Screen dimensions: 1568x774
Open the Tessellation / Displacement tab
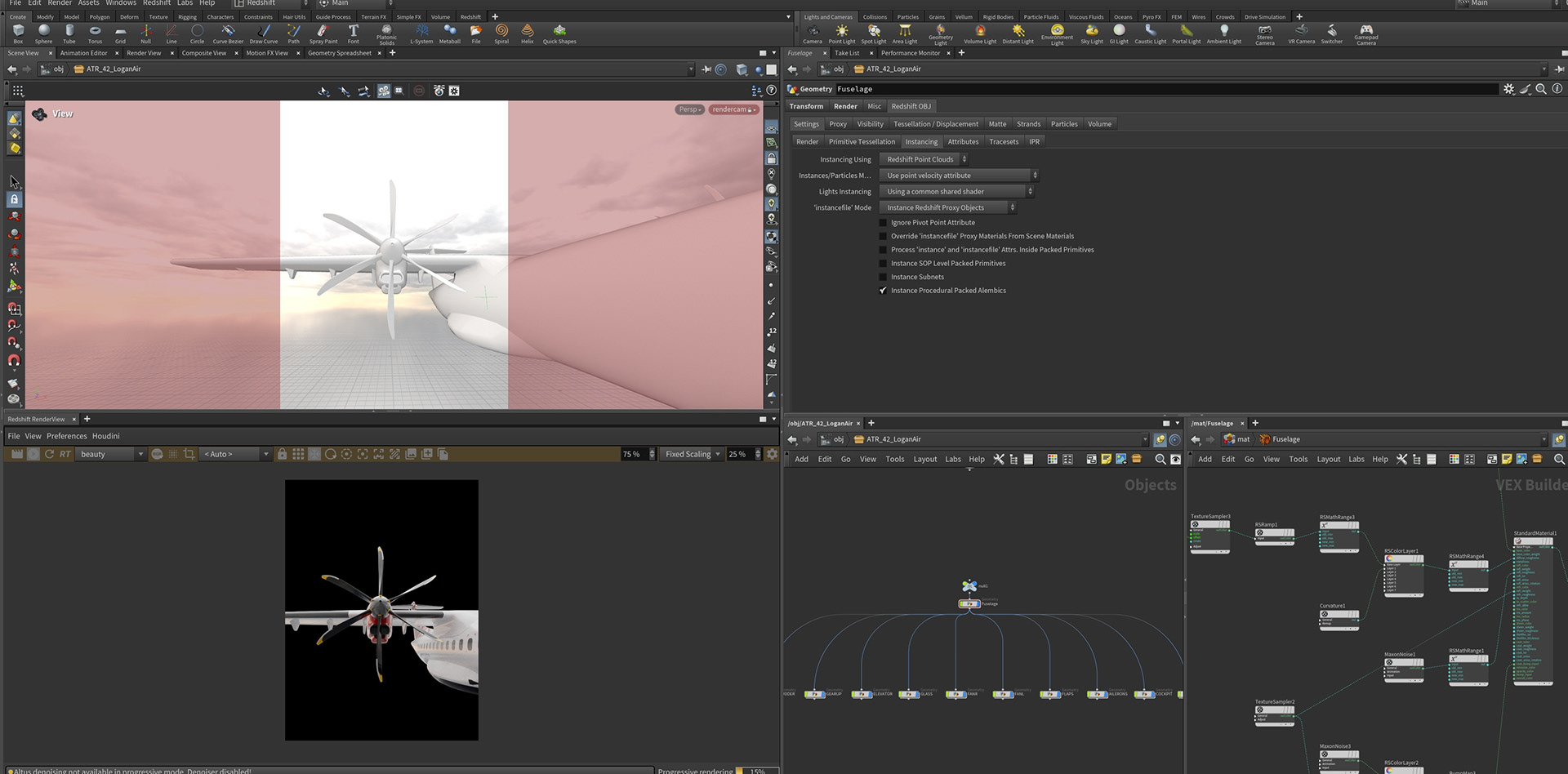[x=935, y=124]
